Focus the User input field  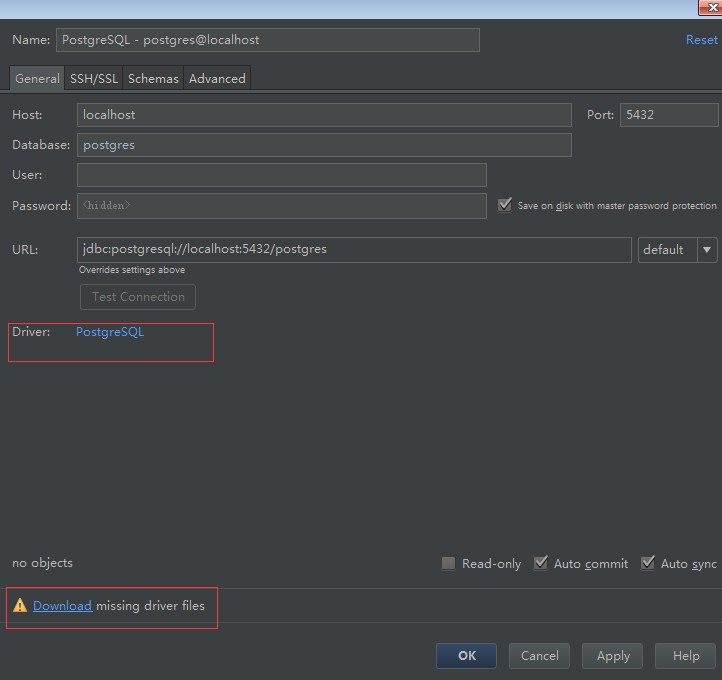click(x=282, y=175)
